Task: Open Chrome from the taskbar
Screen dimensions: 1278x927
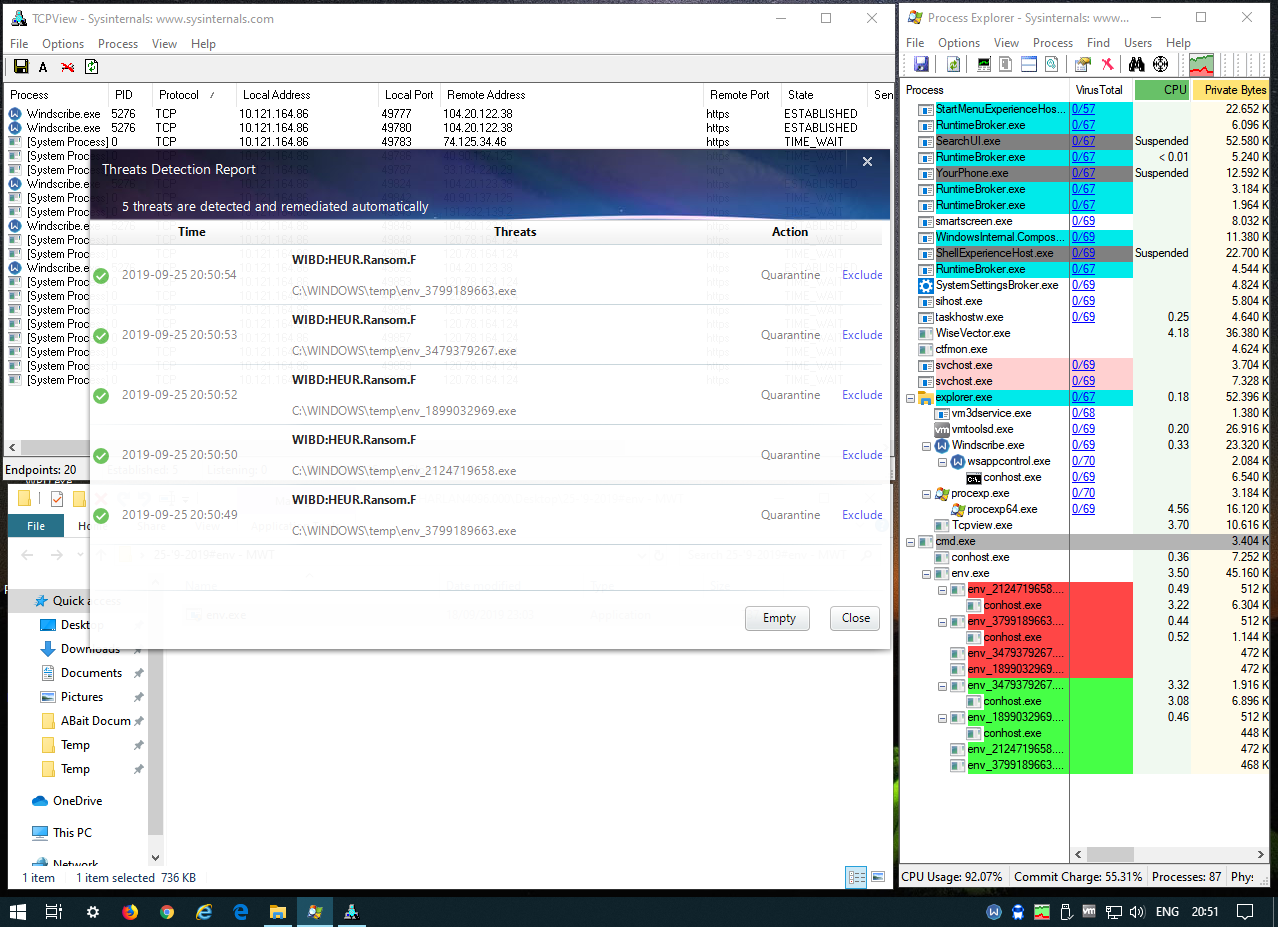Action: click(167, 912)
